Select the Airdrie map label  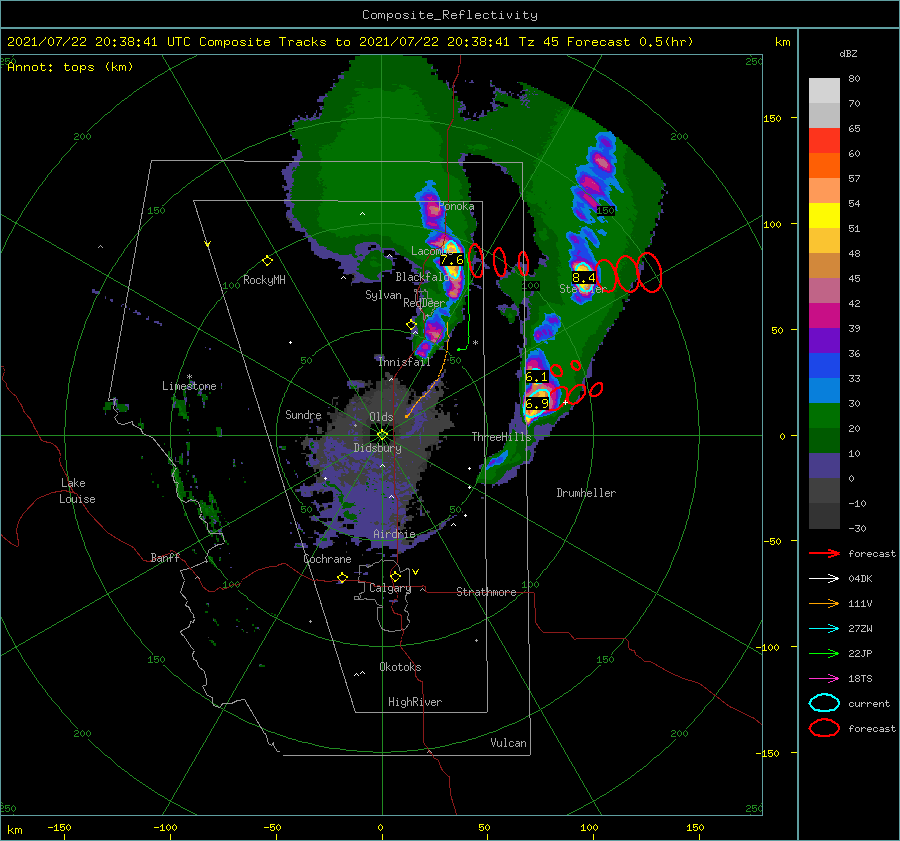tap(394, 534)
